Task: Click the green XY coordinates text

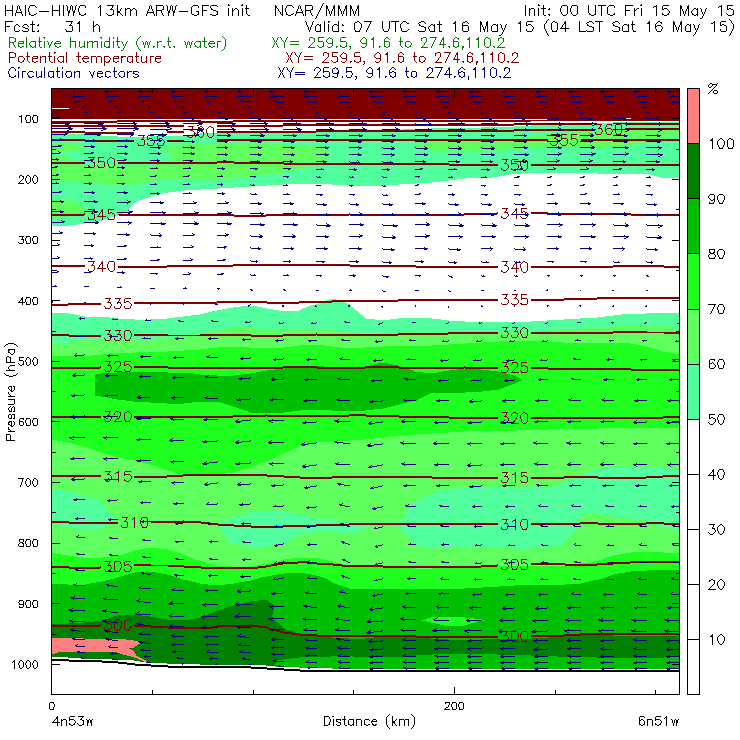Action: (388, 43)
